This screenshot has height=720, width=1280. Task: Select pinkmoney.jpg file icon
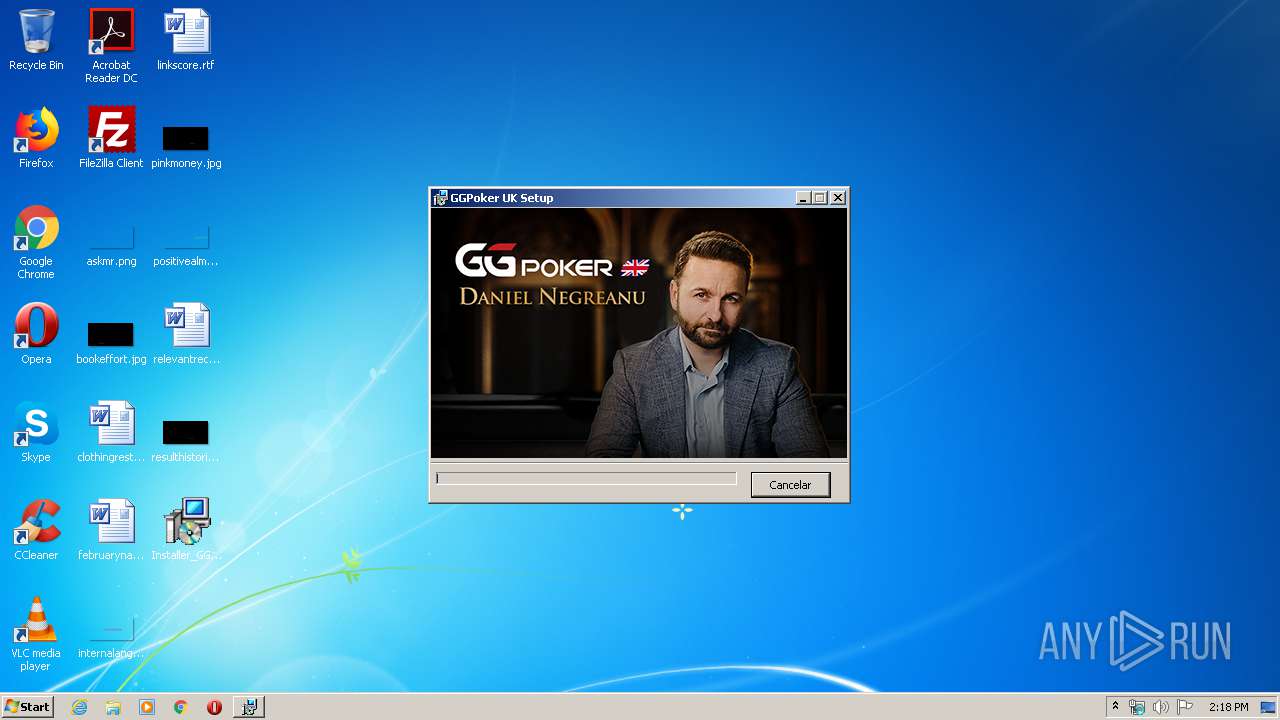186,147
